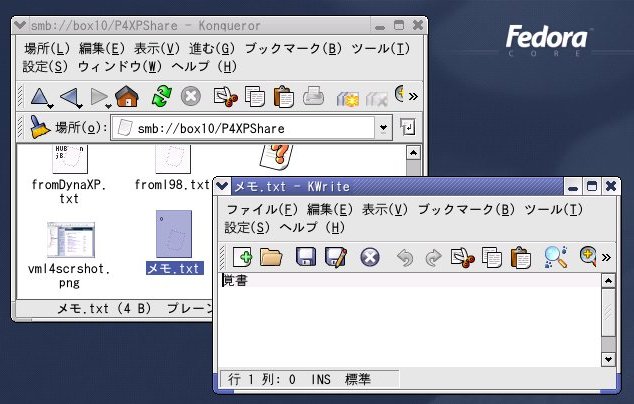Image resolution: width=634 pixels, height=404 pixels.
Task: Open Konqueror's ヘルプ(H) menu
Action: pyautogui.click(x=204, y=66)
